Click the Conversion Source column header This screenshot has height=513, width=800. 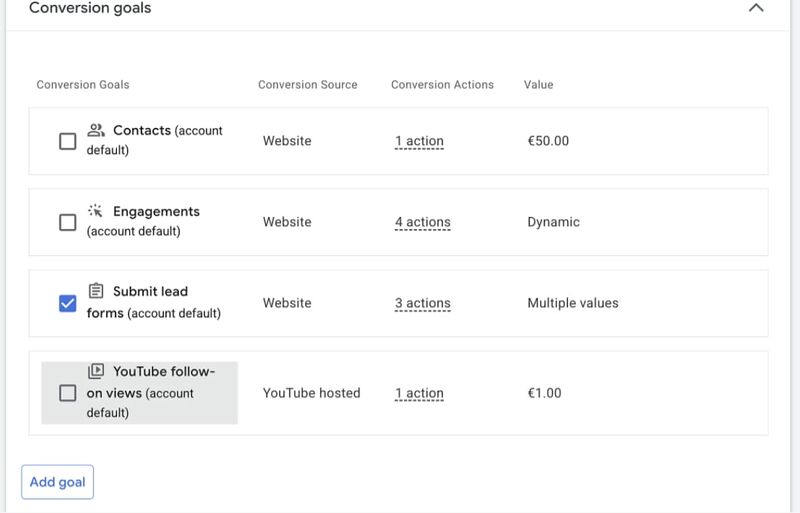(x=308, y=85)
